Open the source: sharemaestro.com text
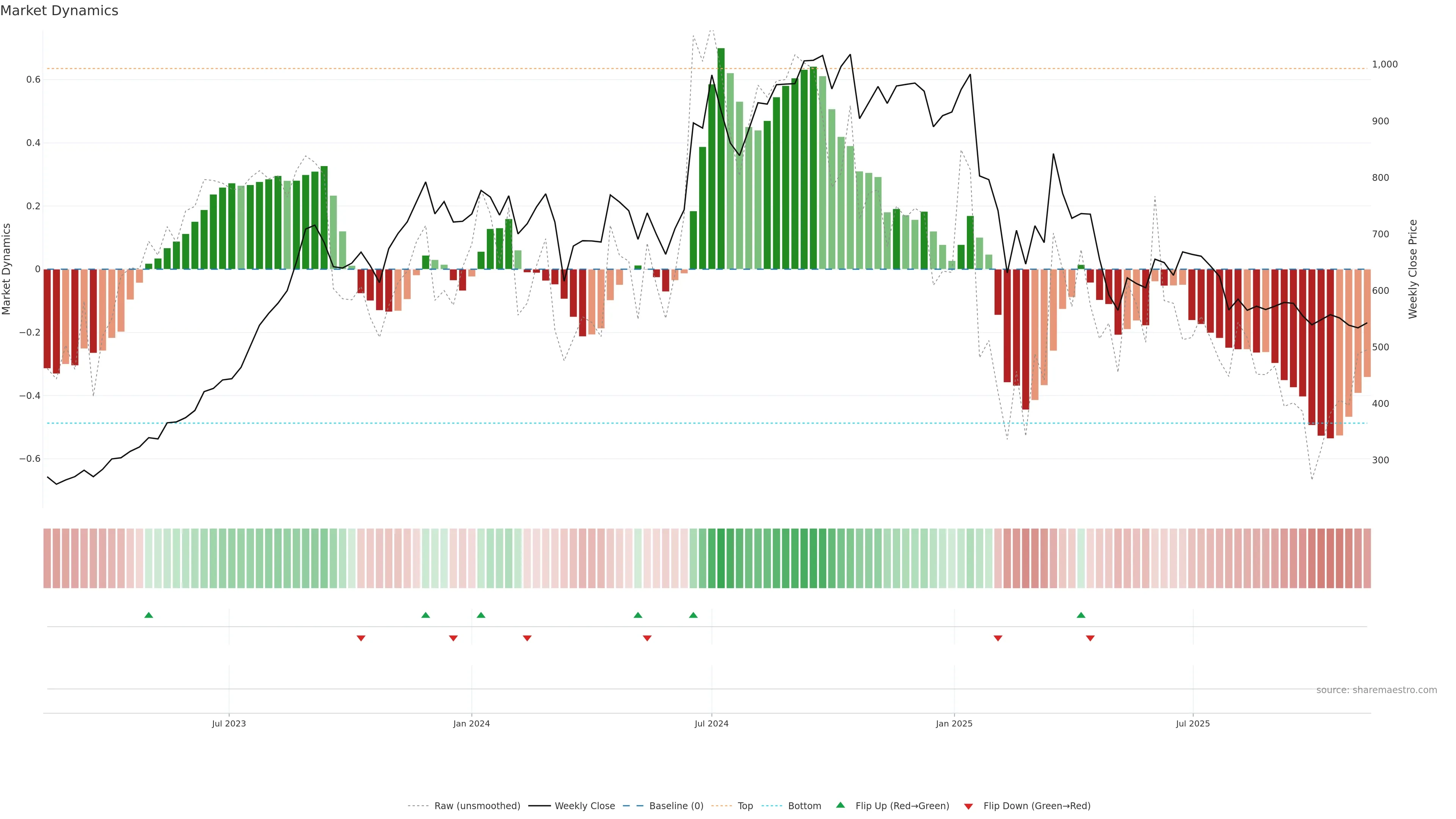The image size is (1456, 819). click(x=1376, y=690)
